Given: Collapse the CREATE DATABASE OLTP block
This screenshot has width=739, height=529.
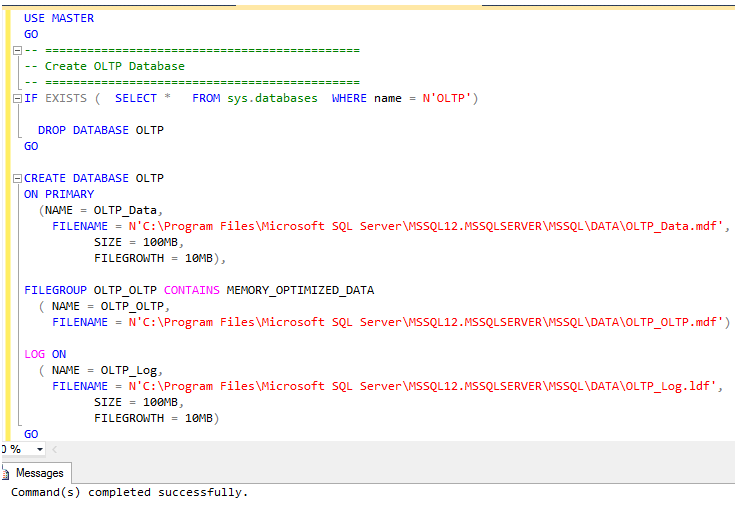Looking at the screenshot, I should pyautogui.click(x=17, y=178).
